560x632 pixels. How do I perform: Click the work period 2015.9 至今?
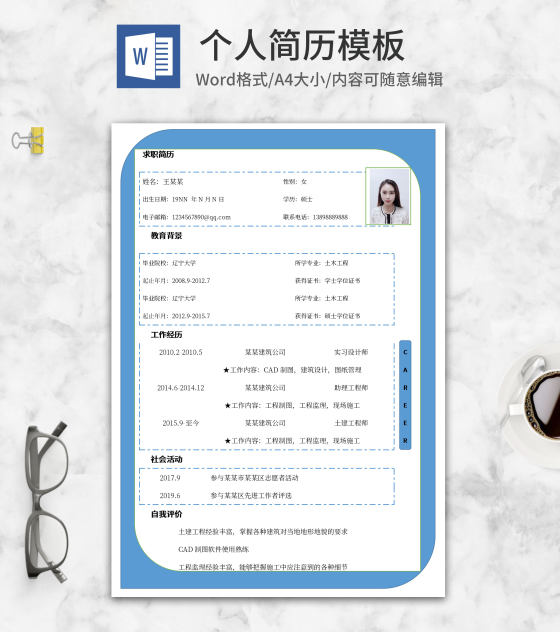point(181,423)
